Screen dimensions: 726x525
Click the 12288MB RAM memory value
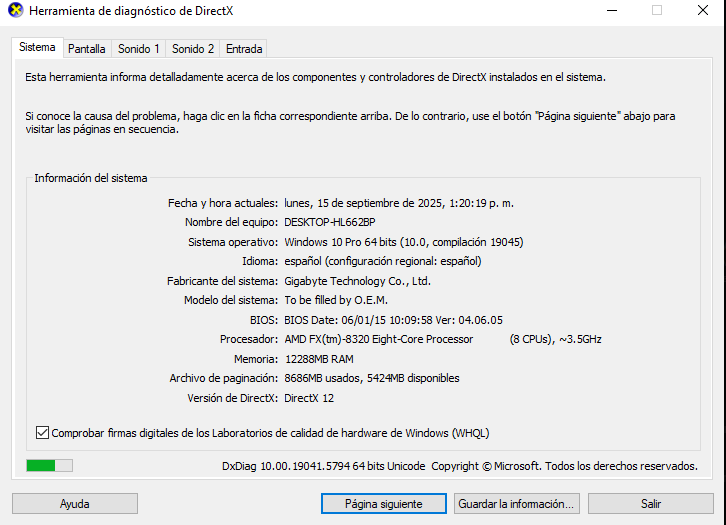point(319,359)
